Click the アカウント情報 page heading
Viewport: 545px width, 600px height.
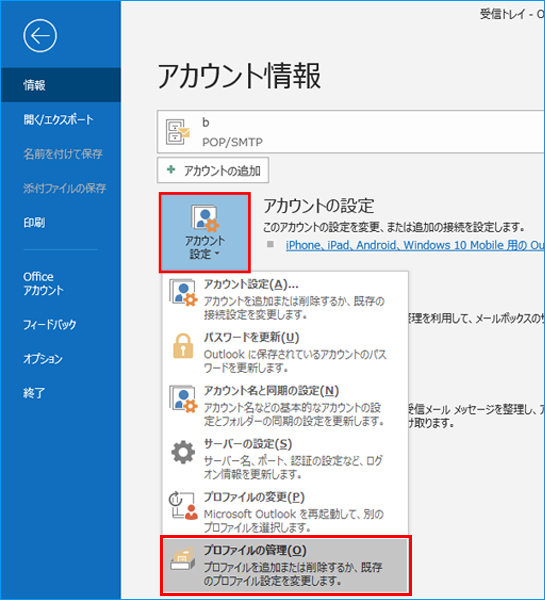[x=239, y=76]
